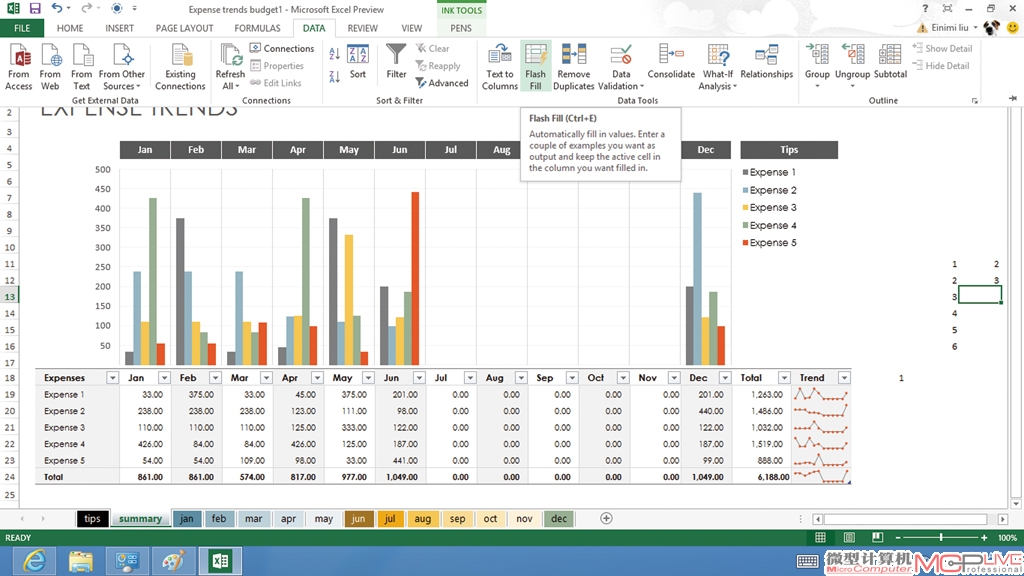
Task: Click the horizontal scrollbar track
Action: pos(910,519)
